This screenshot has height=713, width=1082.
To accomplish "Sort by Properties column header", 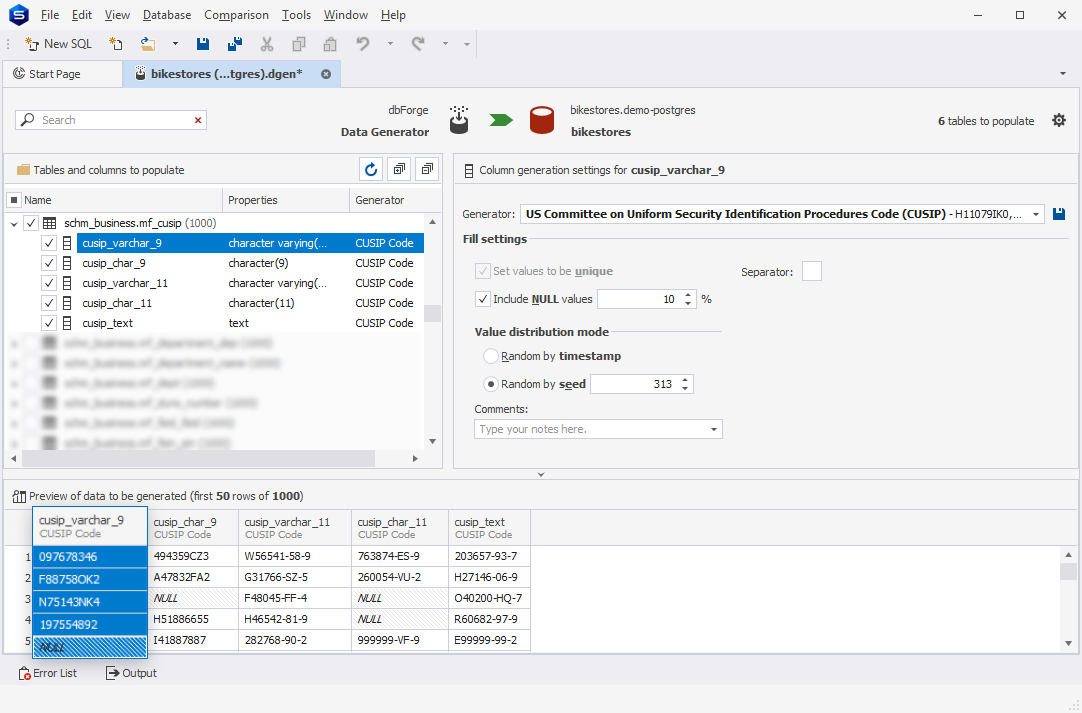I will 286,200.
